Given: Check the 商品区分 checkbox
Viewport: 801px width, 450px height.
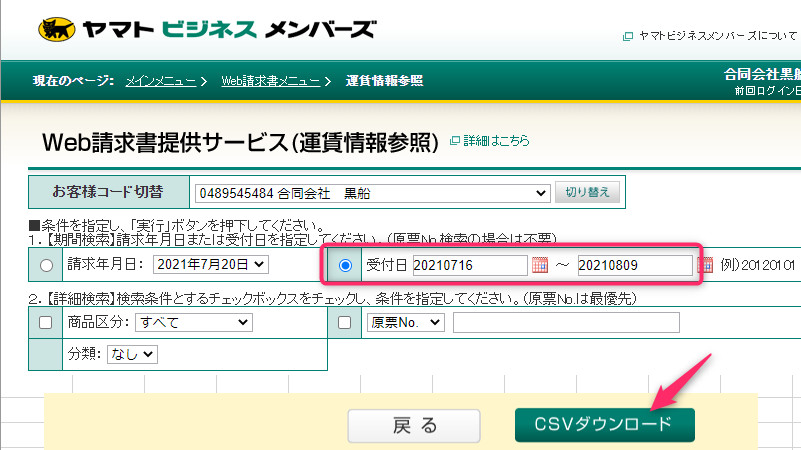Looking at the screenshot, I should click(45, 322).
